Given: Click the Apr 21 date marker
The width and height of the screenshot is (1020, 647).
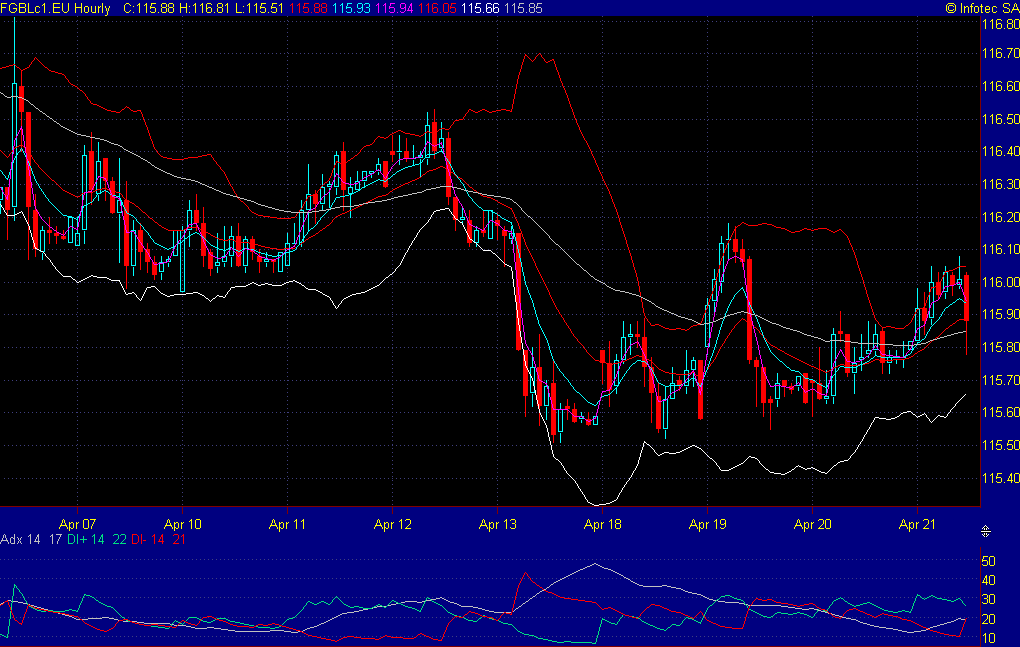Looking at the screenshot, I should coord(917,523).
